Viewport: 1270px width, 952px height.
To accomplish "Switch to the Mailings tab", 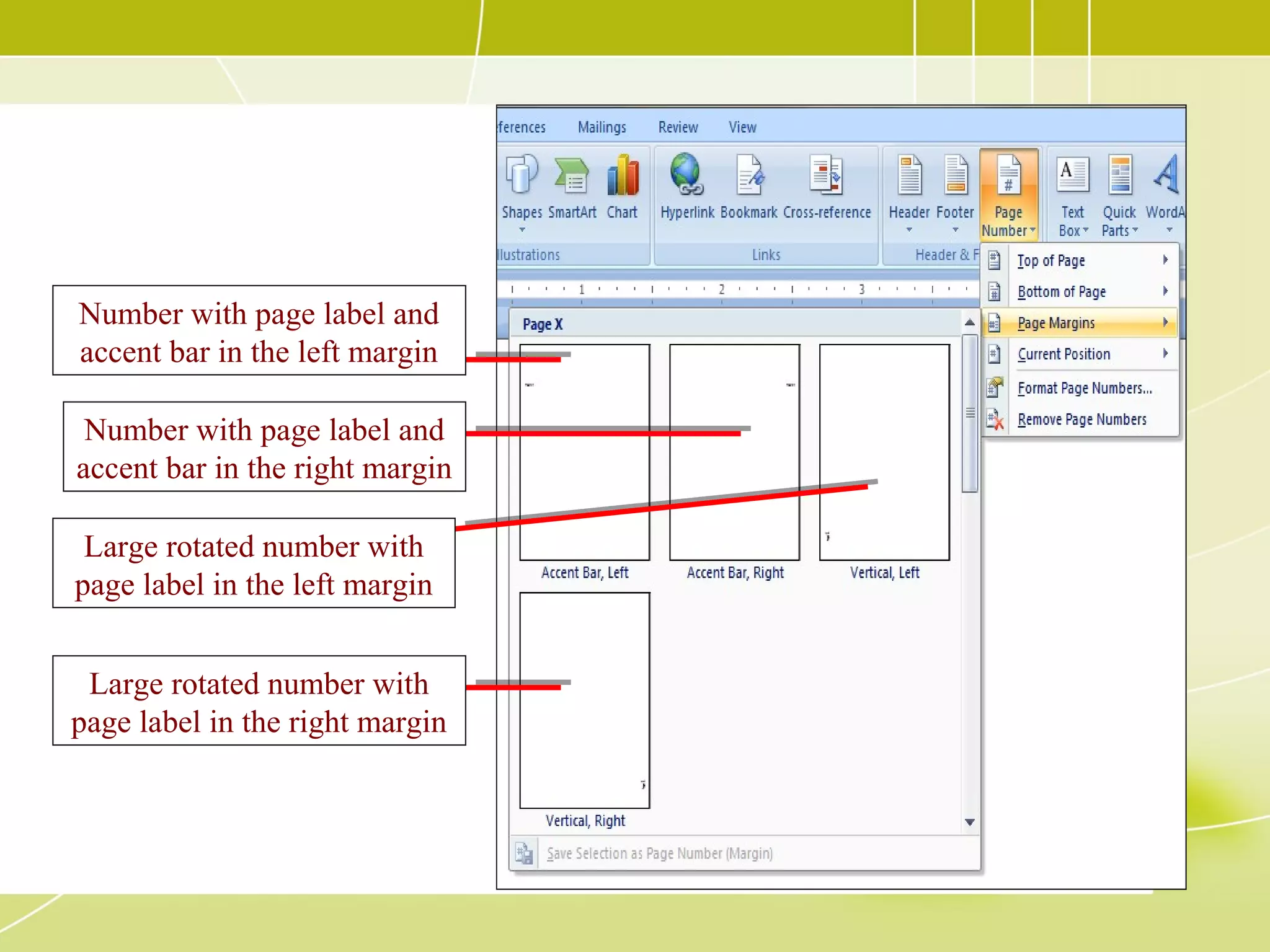I will click(602, 127).
